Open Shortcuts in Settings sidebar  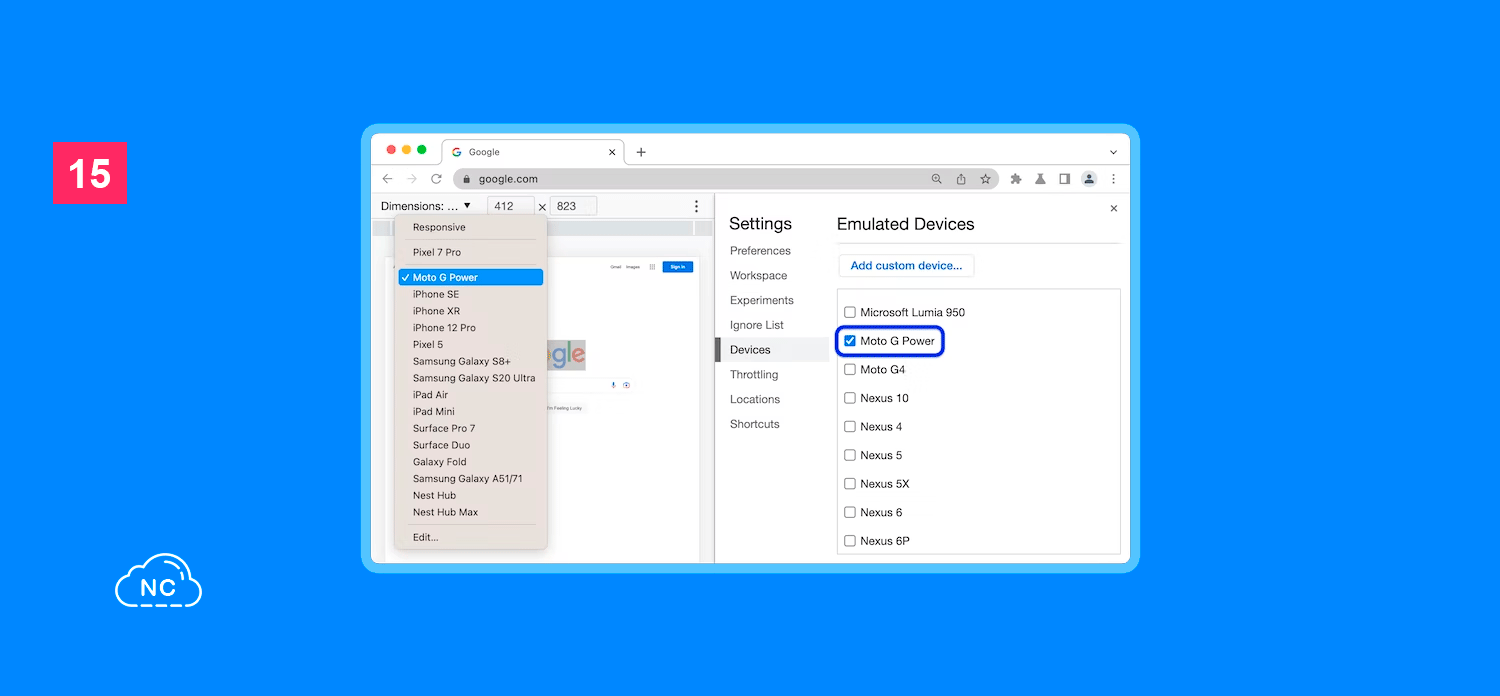pyautogui.click(x=755, y=424)
